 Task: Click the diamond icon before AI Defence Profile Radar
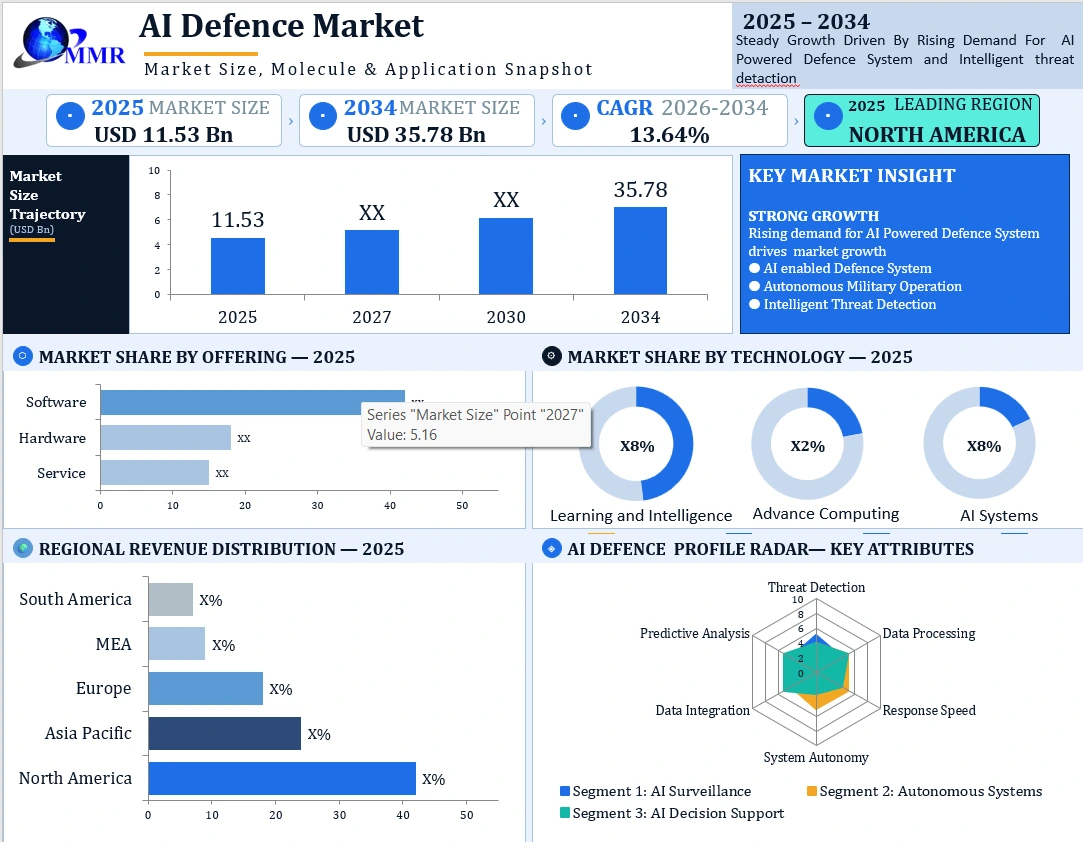(551, 548)
